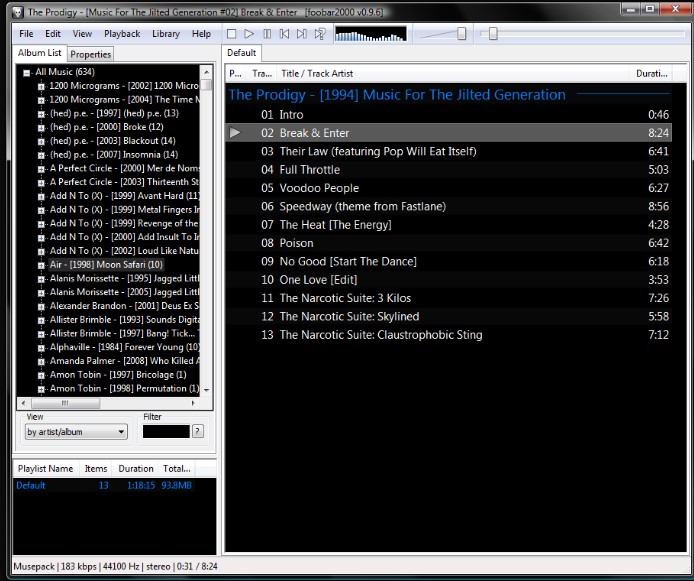Select track 06 Speedway
This screenshot has width=694, height=581.
pos(448,206)
